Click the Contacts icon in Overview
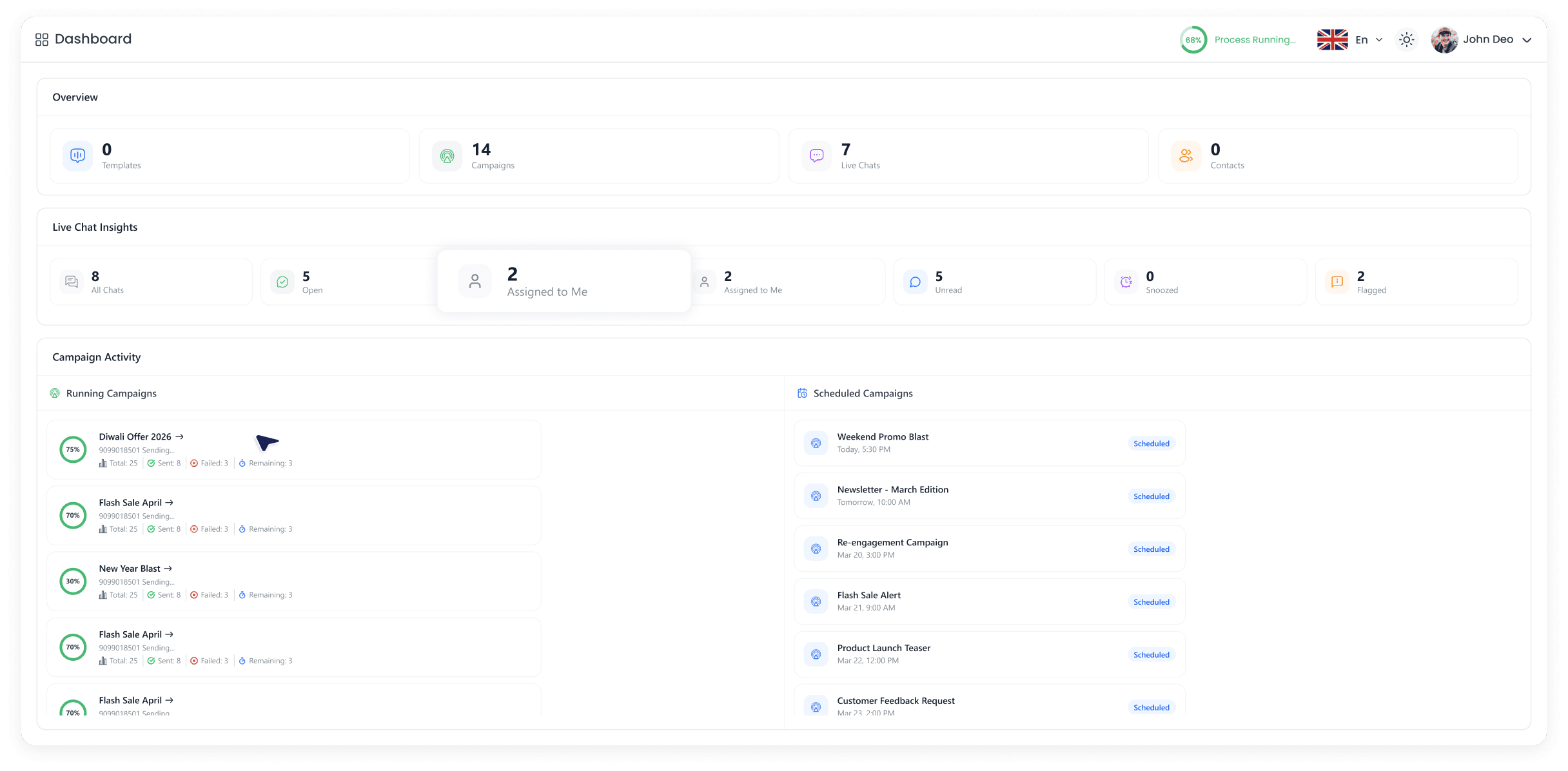Image resolution: width=1568 pixels, height=771 pixels. [x=1185, y=155]
